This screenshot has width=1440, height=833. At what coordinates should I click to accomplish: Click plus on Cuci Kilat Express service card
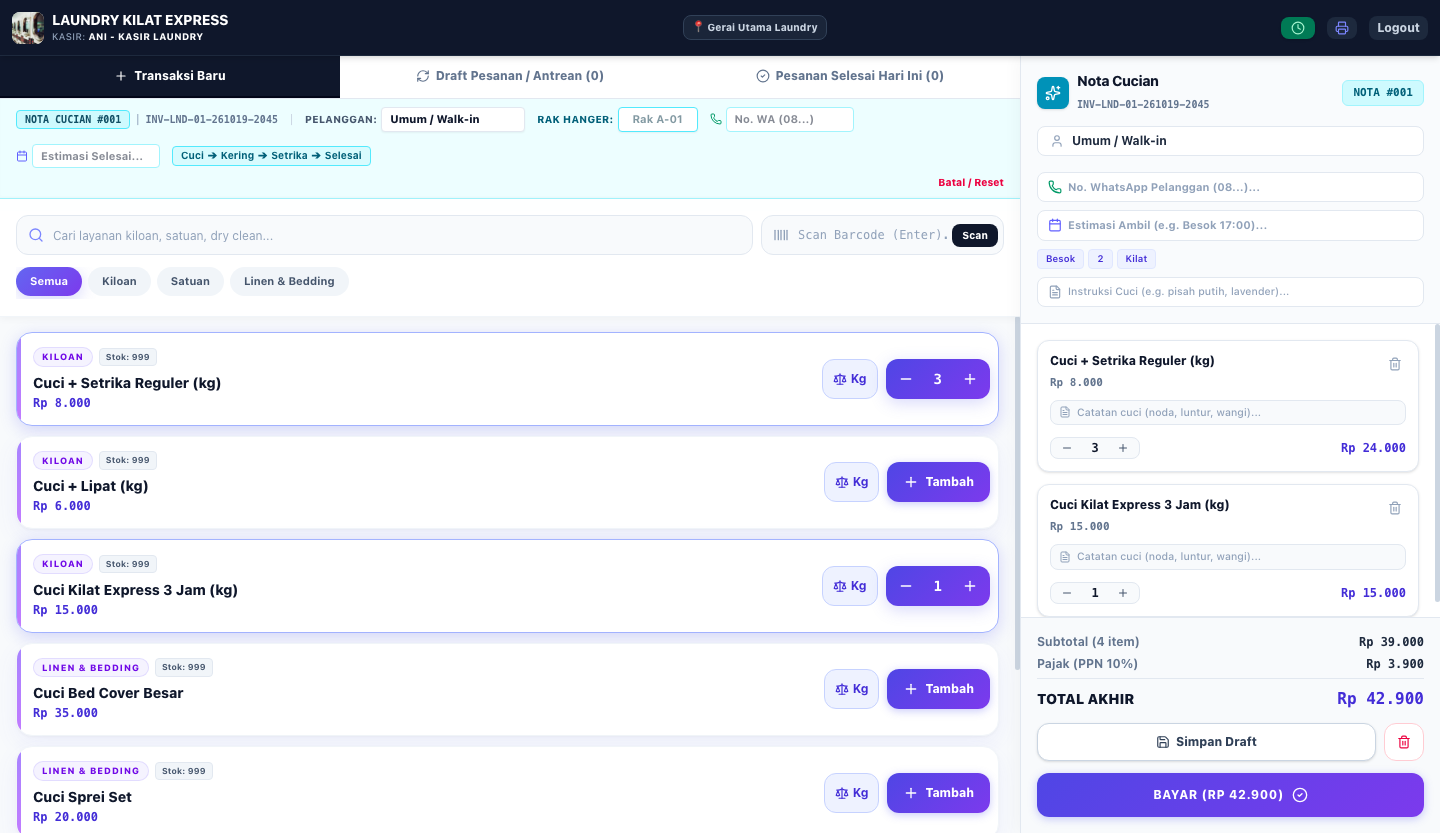coord(970,586)
